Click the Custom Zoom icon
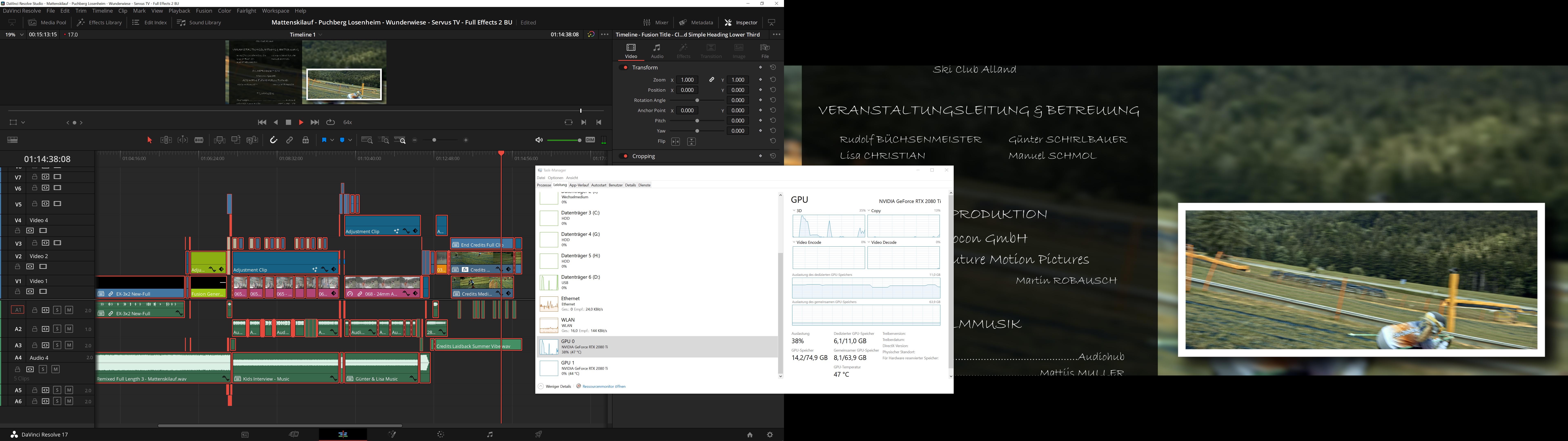Screen dimensions: 1568x441 point(400,140)
